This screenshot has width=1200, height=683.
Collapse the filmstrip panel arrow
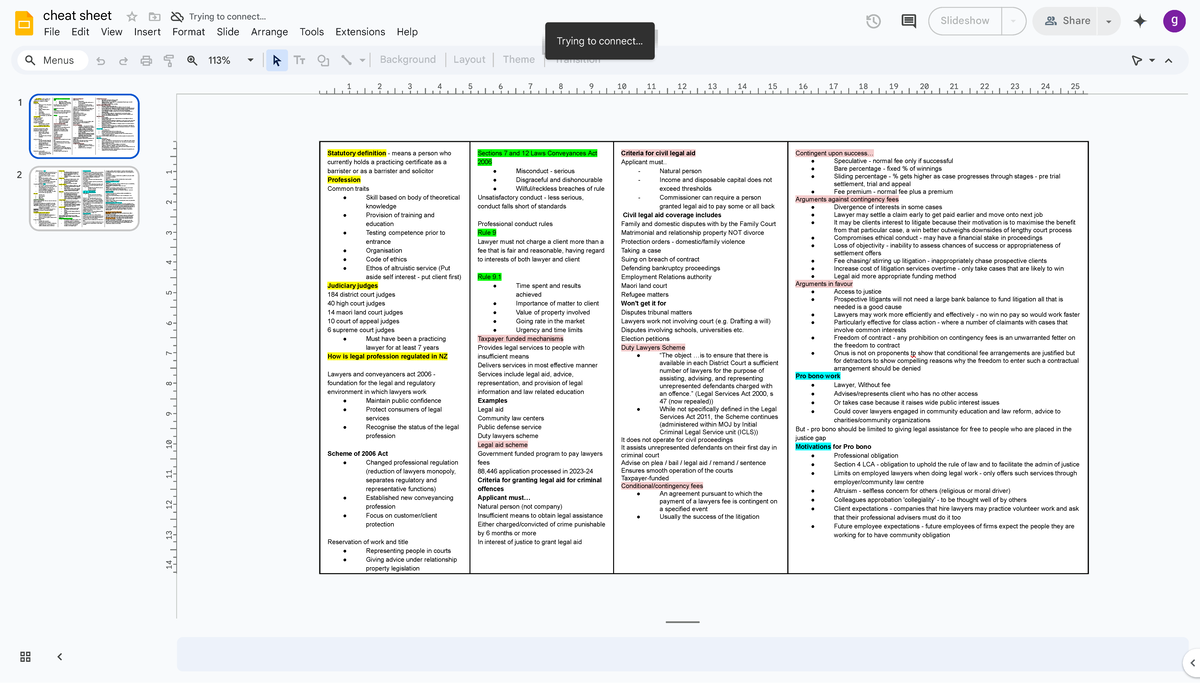click(59, 657)
